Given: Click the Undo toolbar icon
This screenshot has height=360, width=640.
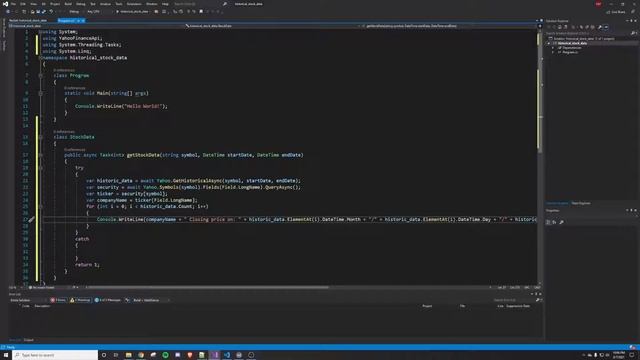Looking at the screenshot, I should tap(51, 12).
